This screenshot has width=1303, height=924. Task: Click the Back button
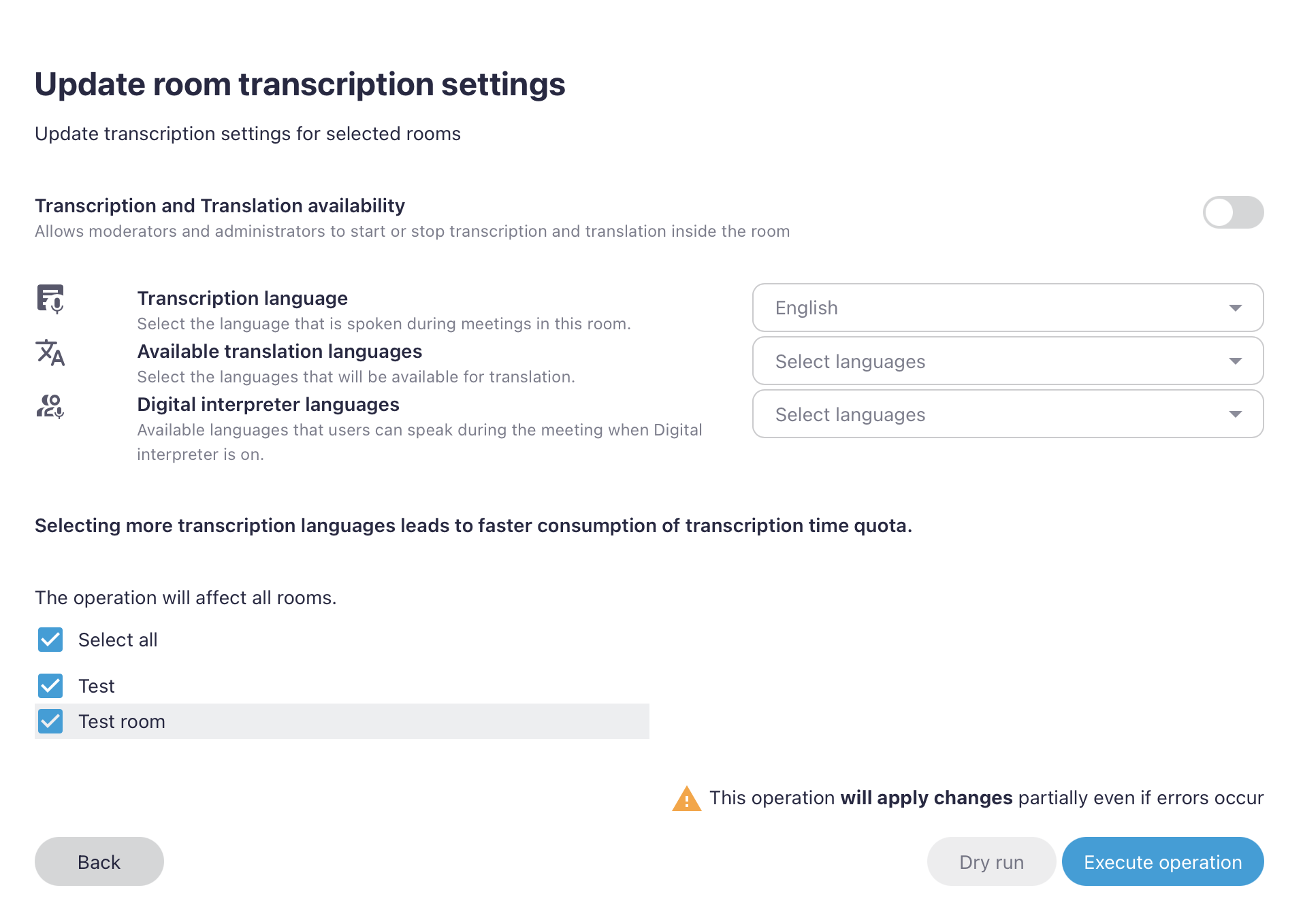(99, 861)
